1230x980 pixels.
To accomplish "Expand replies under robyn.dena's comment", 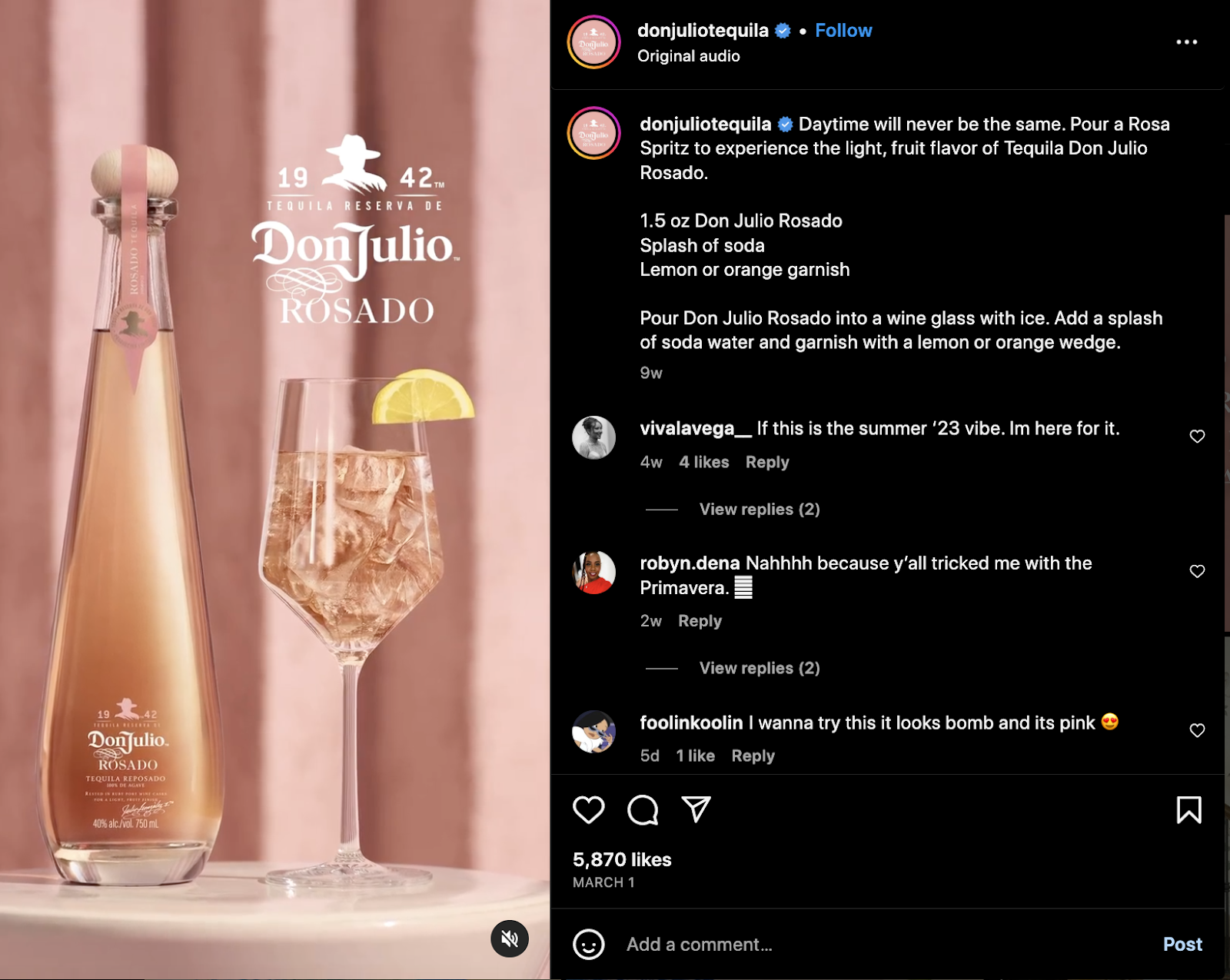I will (x=760, y=668).
